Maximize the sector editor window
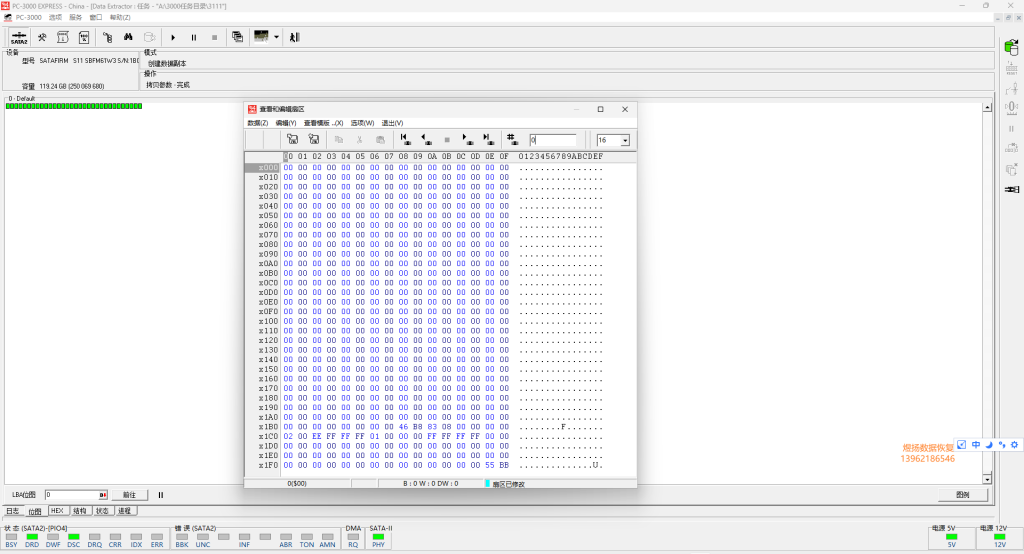This screenshot has width=1024, height=554. click(x=601, y=109)
